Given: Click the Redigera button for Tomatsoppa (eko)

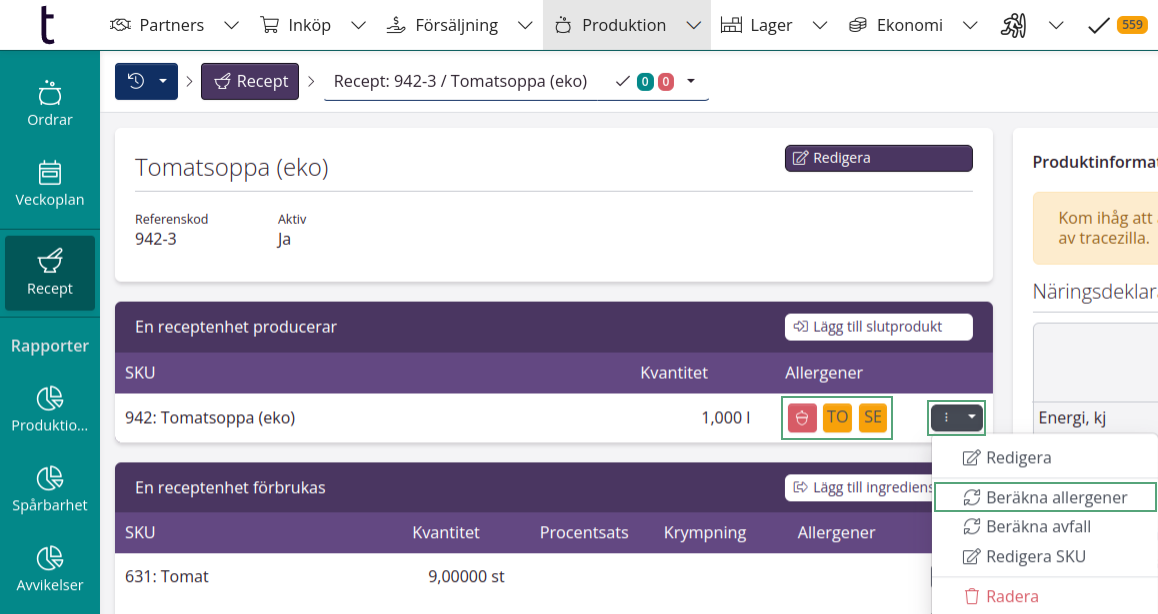Looking at the screenshot, I should (x=878, y=158).
